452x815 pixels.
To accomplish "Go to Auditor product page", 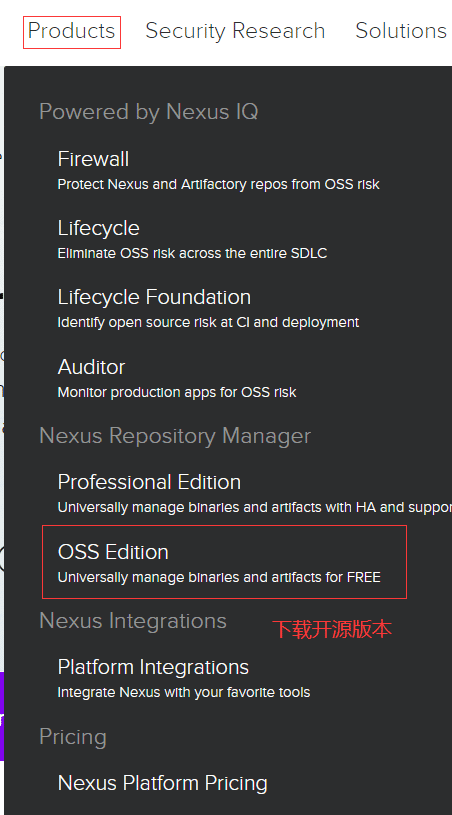I will click(x=91, y=367).
